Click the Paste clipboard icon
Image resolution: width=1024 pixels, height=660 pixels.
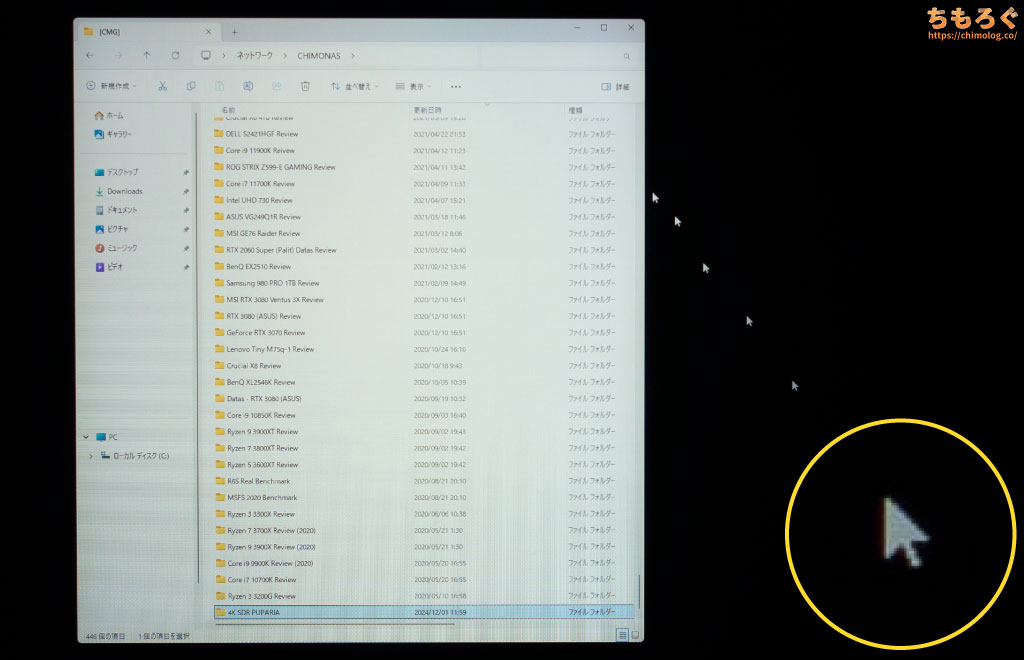(219, 86)
